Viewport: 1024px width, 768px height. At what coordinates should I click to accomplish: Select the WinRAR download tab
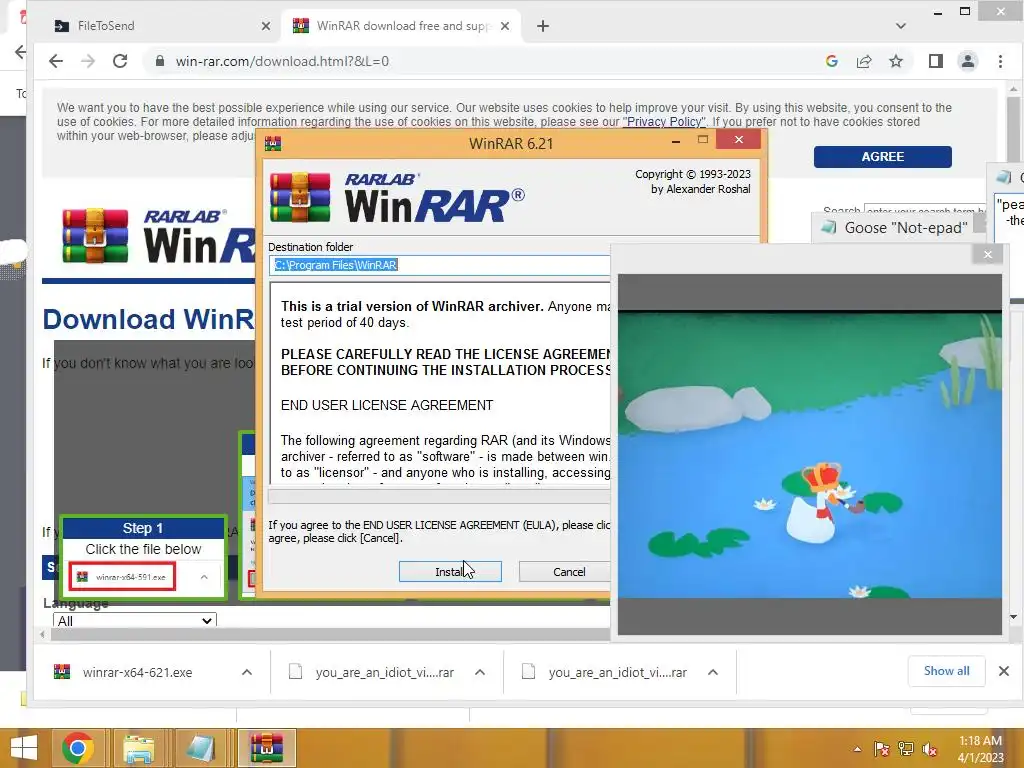tap(404, 26)
